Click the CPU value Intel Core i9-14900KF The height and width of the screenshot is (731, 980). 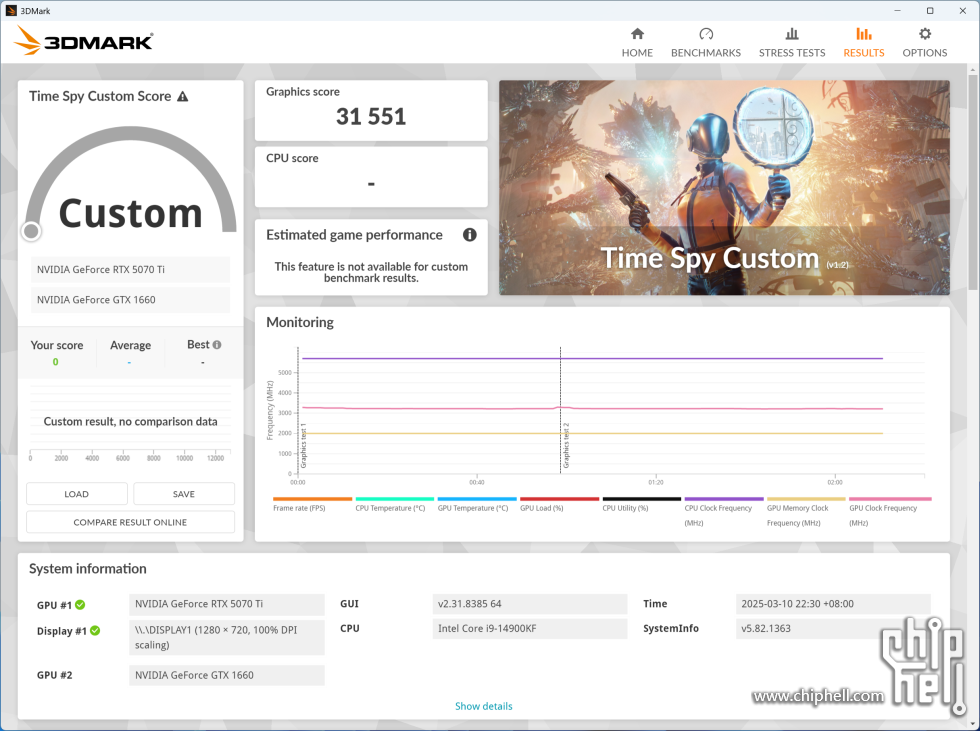point(529,629)
